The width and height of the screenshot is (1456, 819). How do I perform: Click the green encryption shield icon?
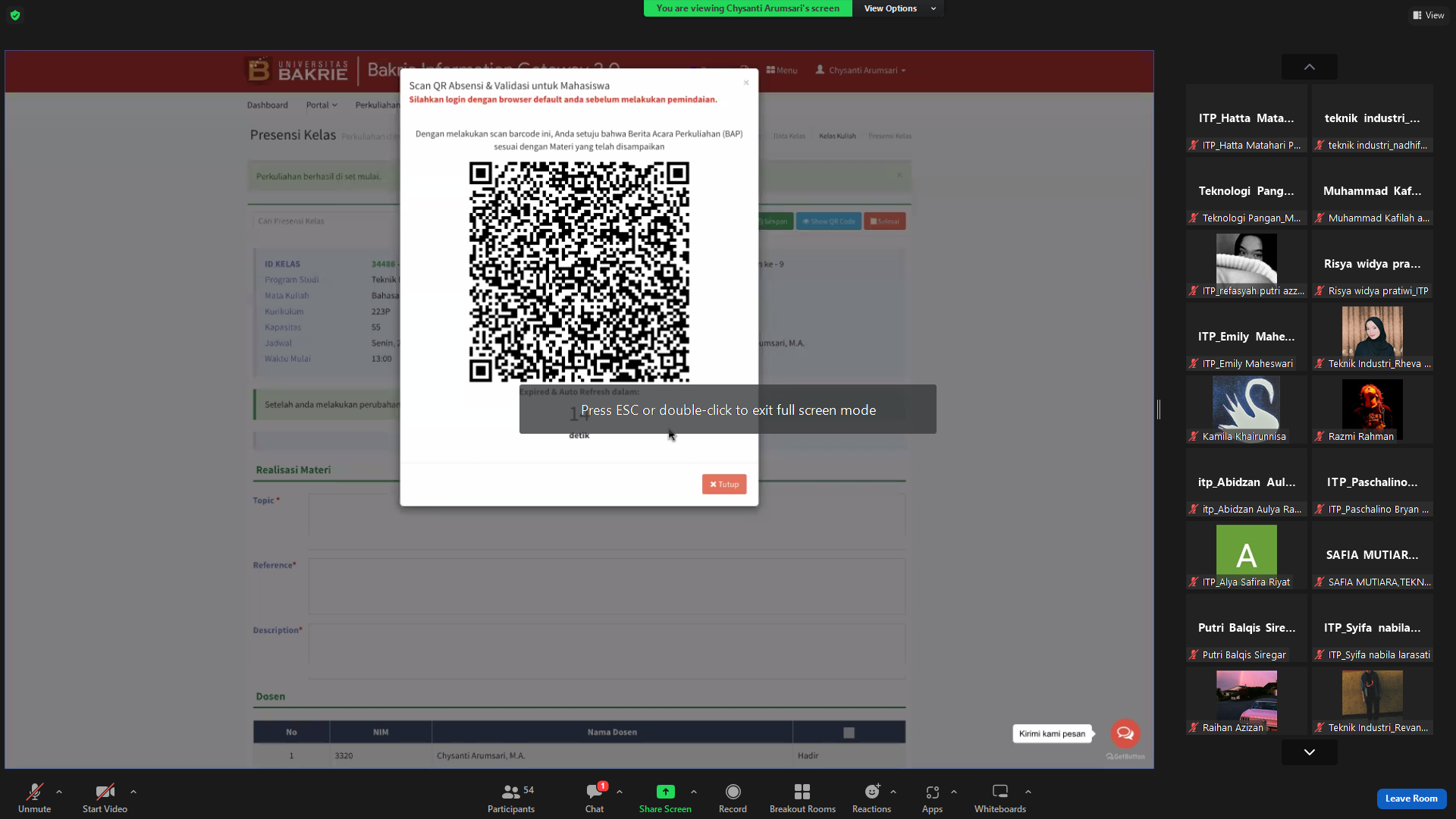[15, 15]
